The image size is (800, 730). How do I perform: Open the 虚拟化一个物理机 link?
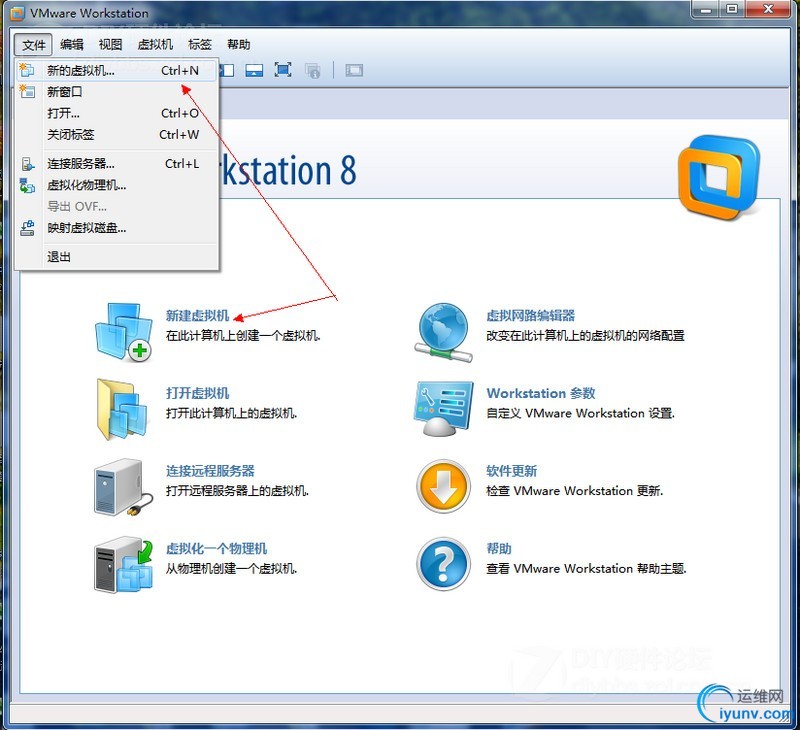point(216,548)
